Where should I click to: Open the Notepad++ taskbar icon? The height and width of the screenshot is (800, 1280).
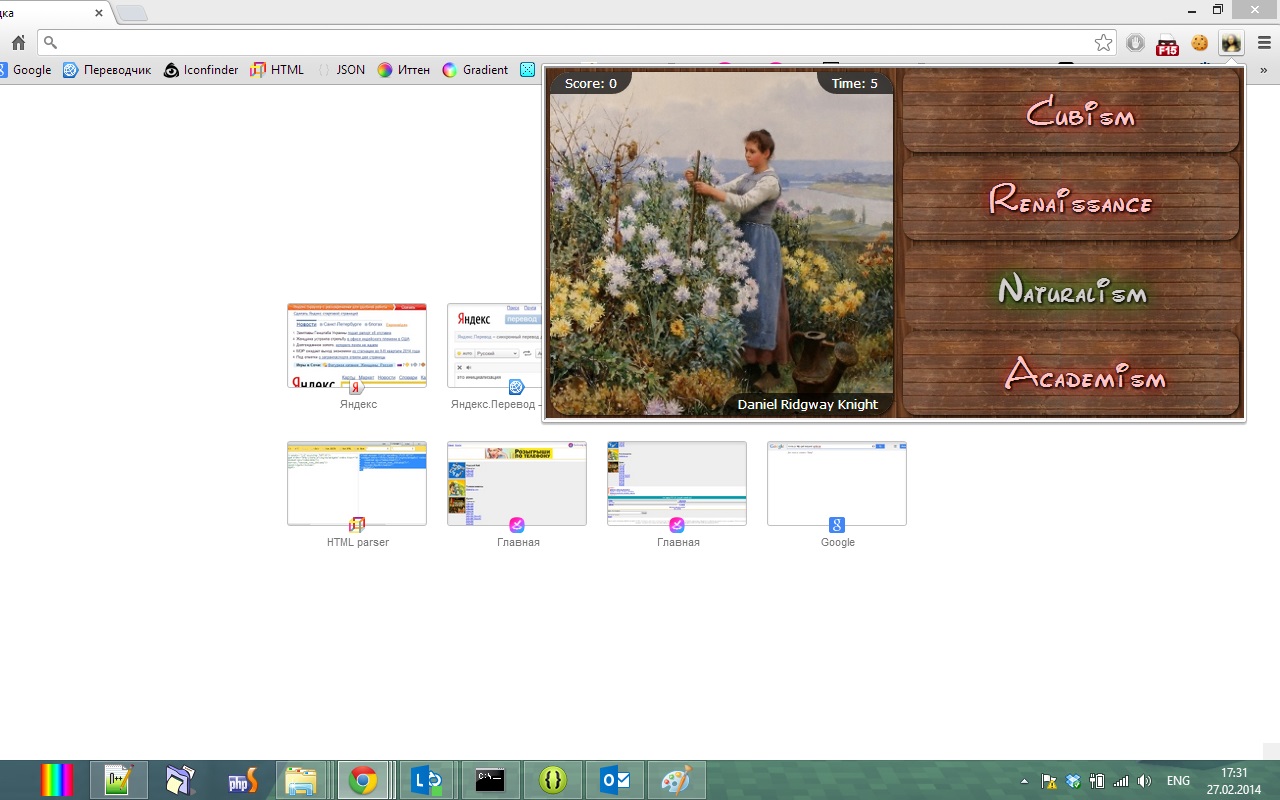click(x=119, y=780)
